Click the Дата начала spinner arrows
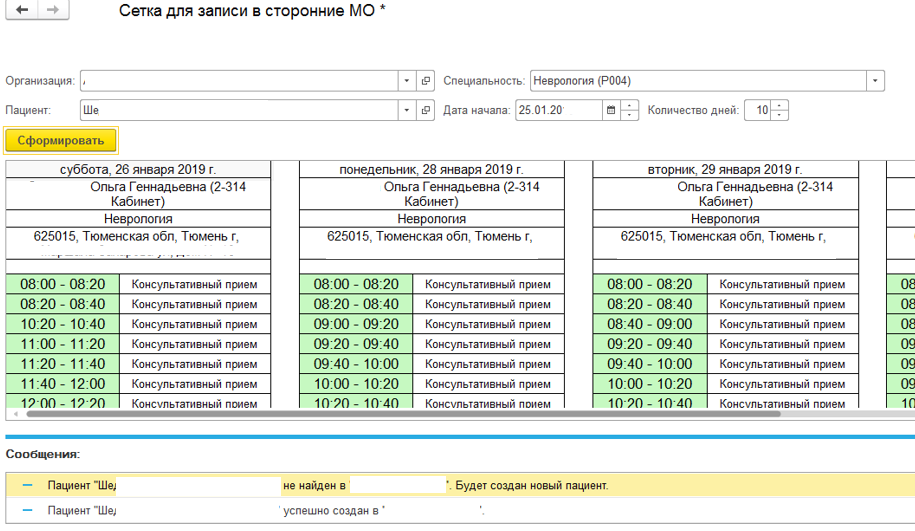915x531 pixels. [630, 110]
